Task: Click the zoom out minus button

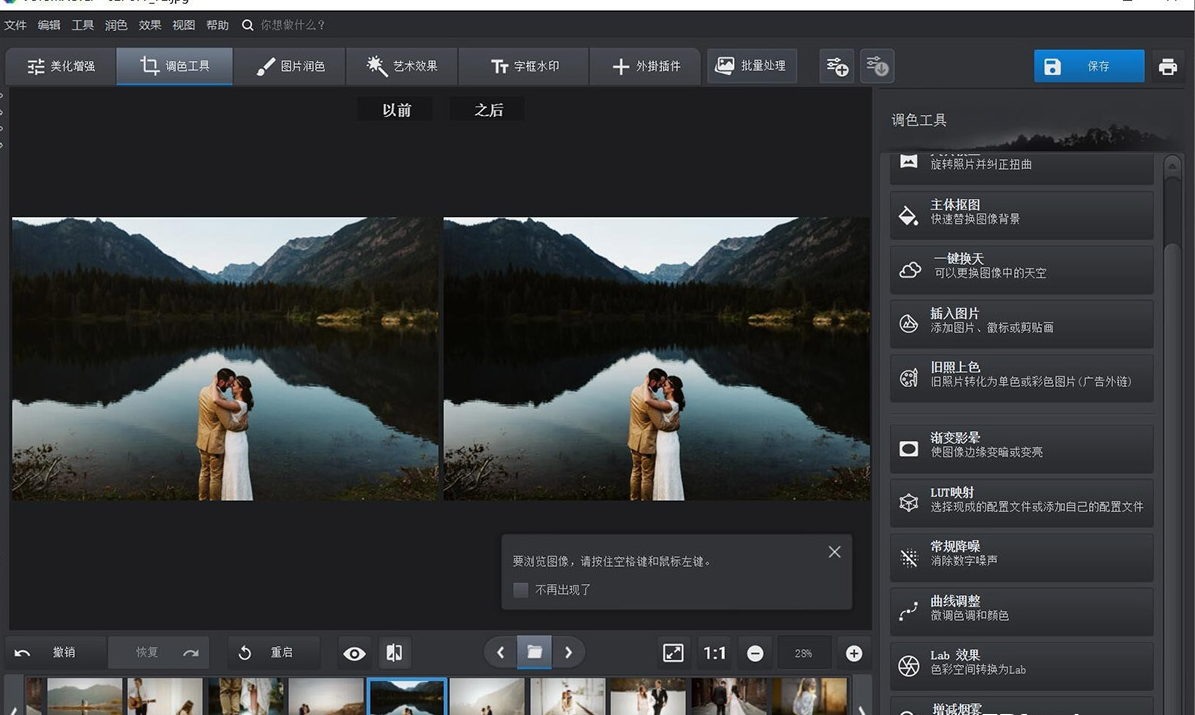Action: tap(755, 653)
